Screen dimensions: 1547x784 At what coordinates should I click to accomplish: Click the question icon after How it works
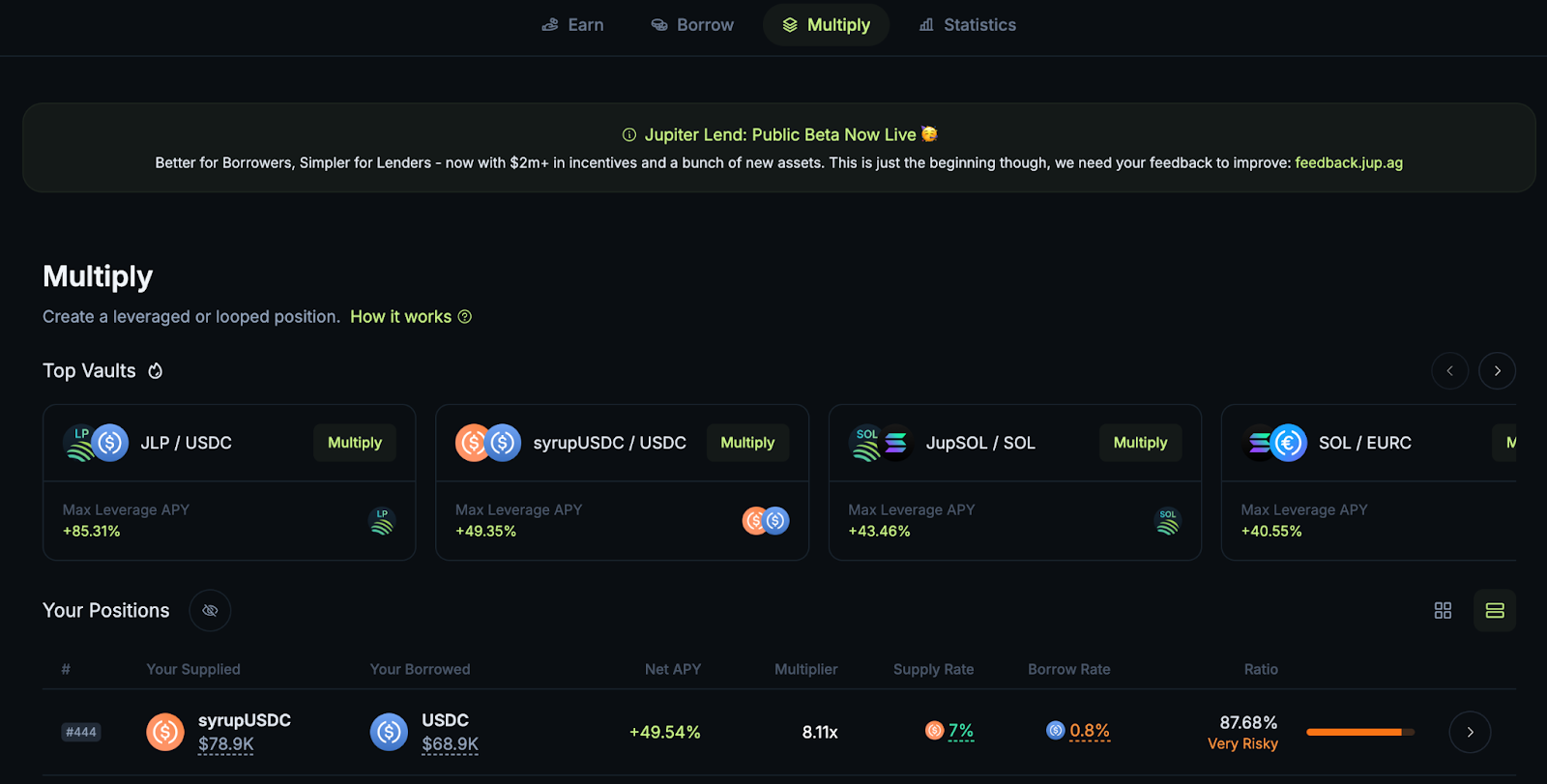(465, 317)
